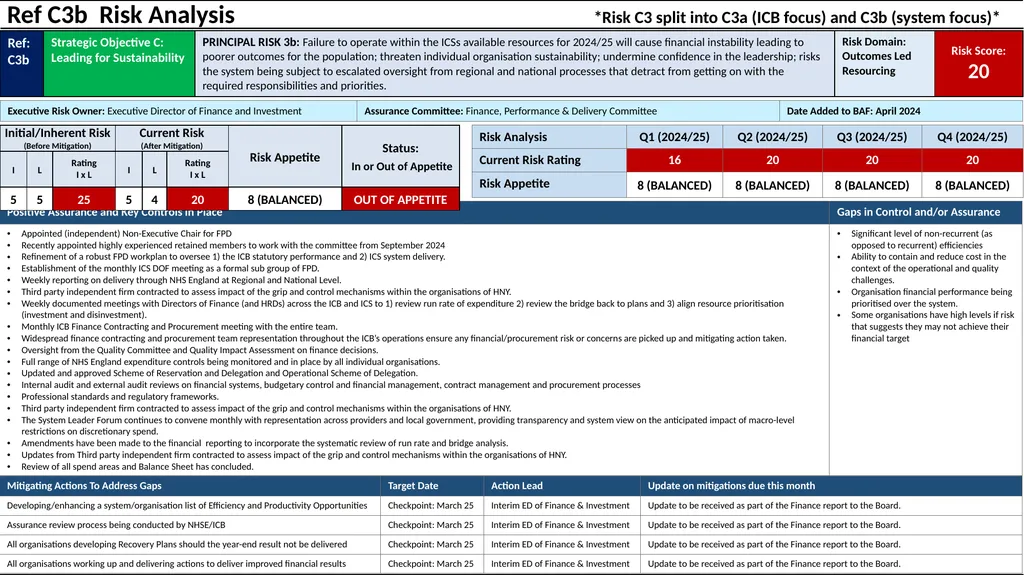Click 'Checkpoint: March 25' in the NHSE/ICB assurance review row
Screen dimensions: 1024x575
pos(431,525)
